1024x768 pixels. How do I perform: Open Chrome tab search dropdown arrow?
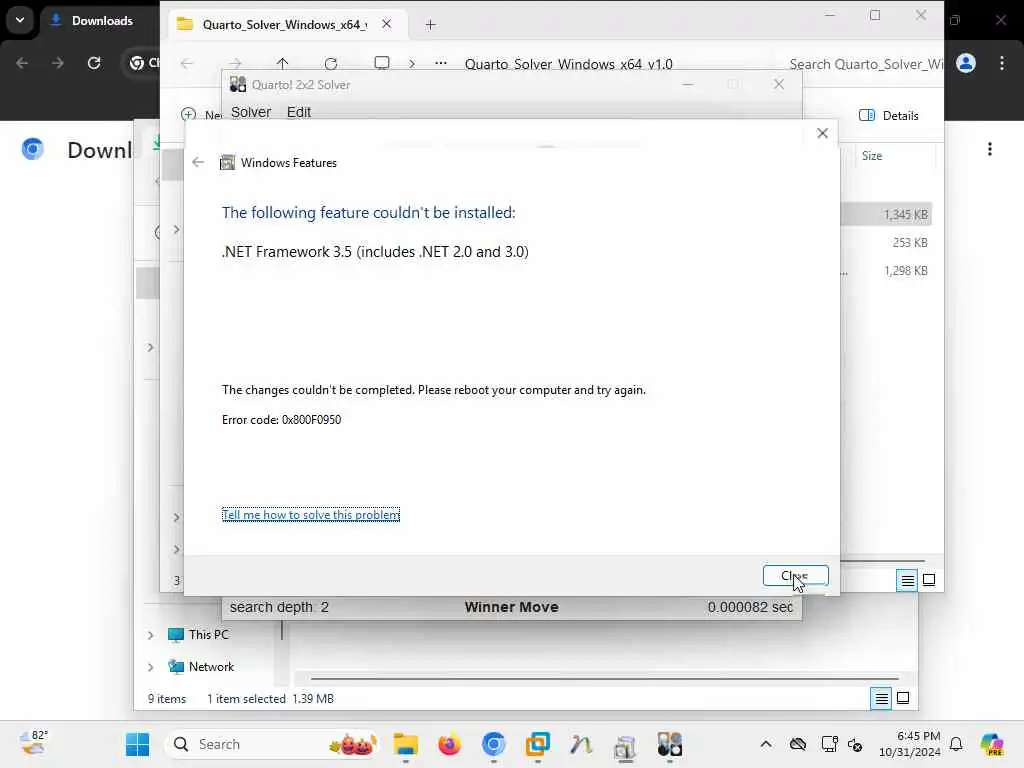(x=20, y=20)
